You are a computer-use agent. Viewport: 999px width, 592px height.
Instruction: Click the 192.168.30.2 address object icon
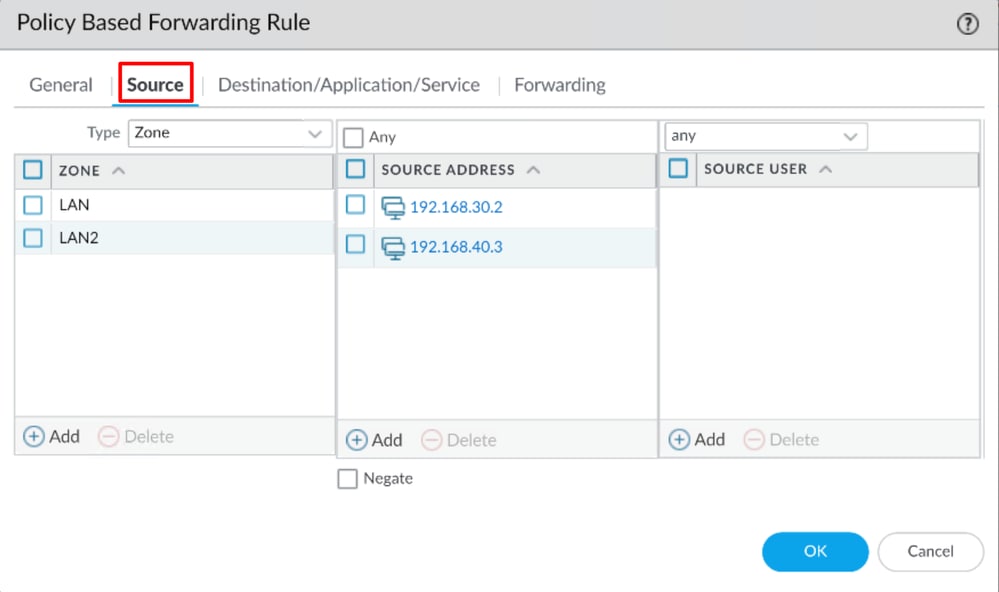pos(392,208)
